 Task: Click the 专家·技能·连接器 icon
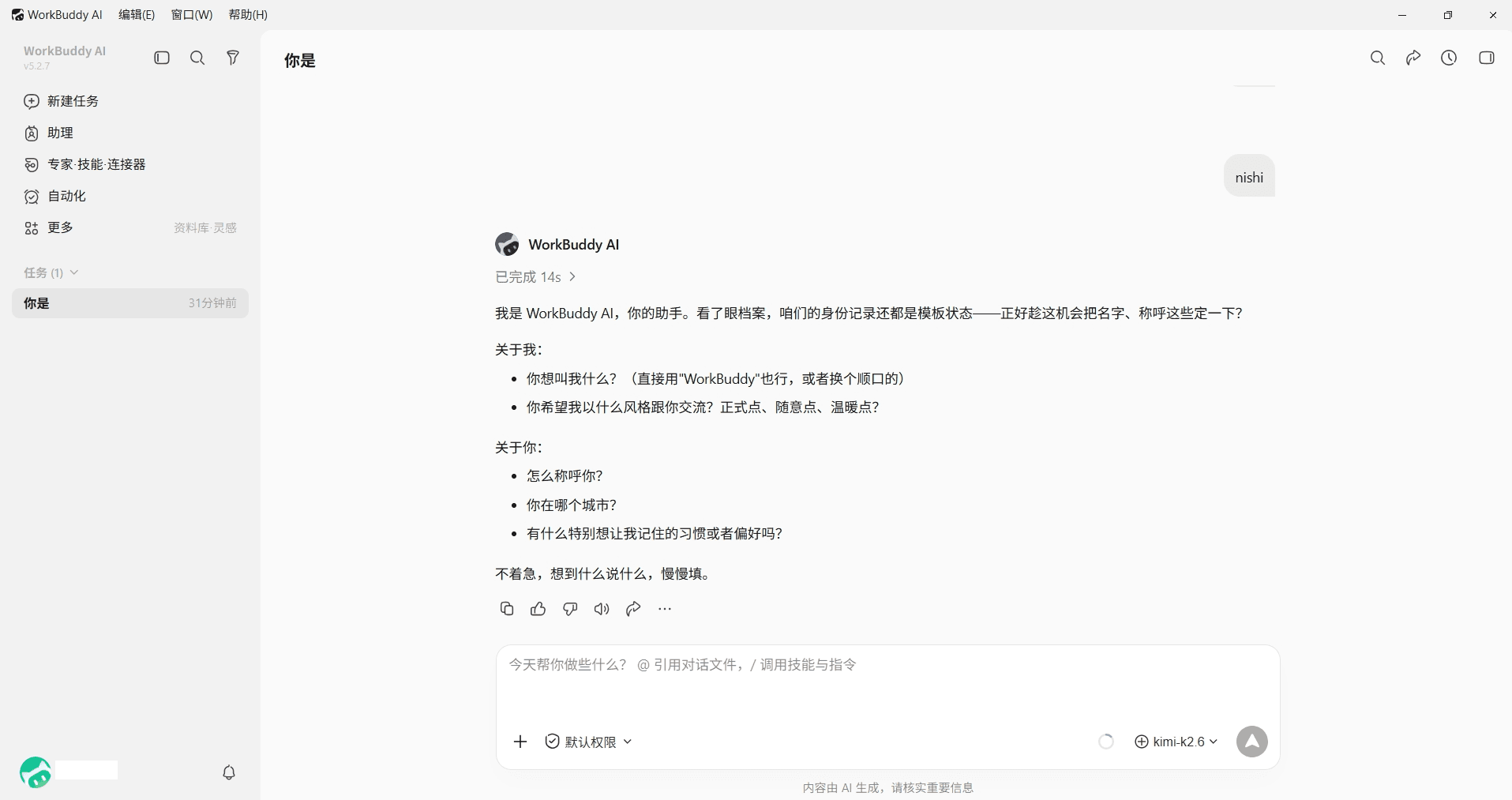(32, 164)
